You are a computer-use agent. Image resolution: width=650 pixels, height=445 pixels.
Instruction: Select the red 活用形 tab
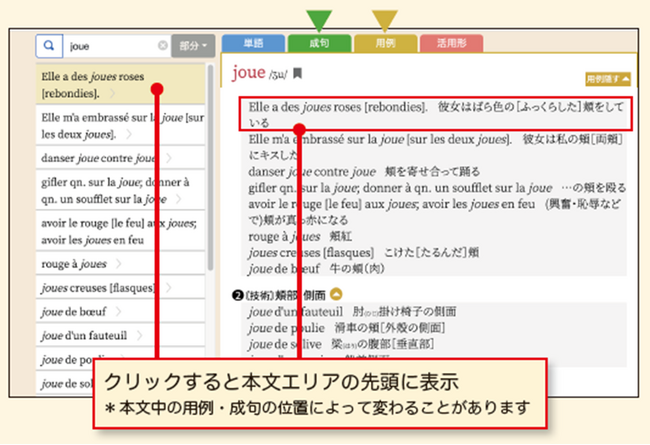pyautogui.click(x=451, y=44)
